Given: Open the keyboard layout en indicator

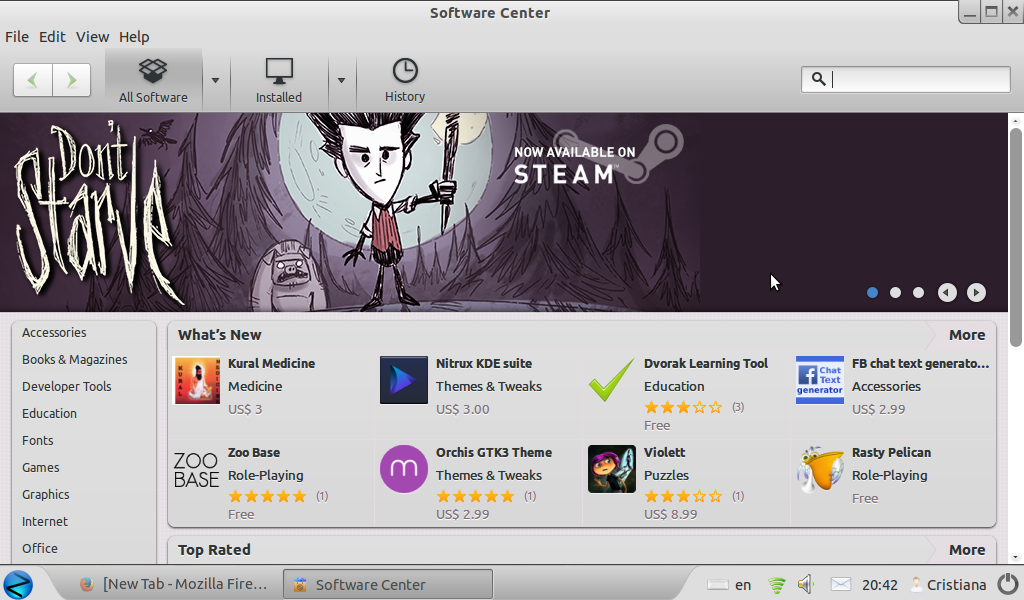Looking at the screenshot, I should 729,584.
